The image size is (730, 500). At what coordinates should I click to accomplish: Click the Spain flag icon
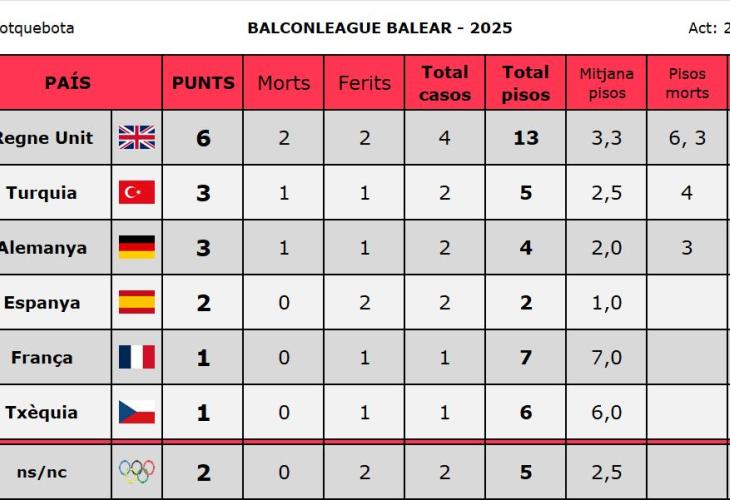click(136, 303)
